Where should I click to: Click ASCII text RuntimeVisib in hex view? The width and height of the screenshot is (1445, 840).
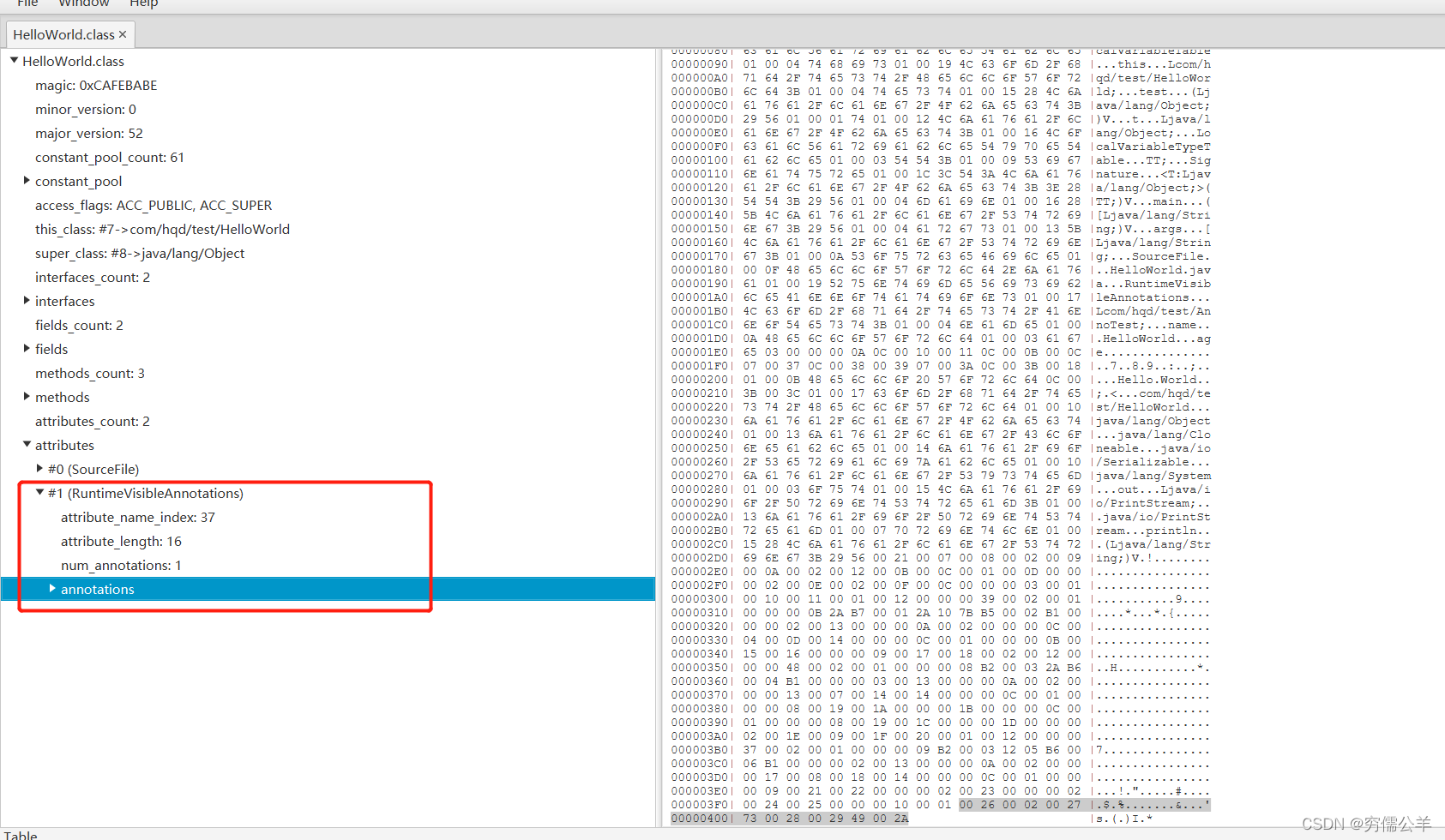click(x=1167, y=284)
